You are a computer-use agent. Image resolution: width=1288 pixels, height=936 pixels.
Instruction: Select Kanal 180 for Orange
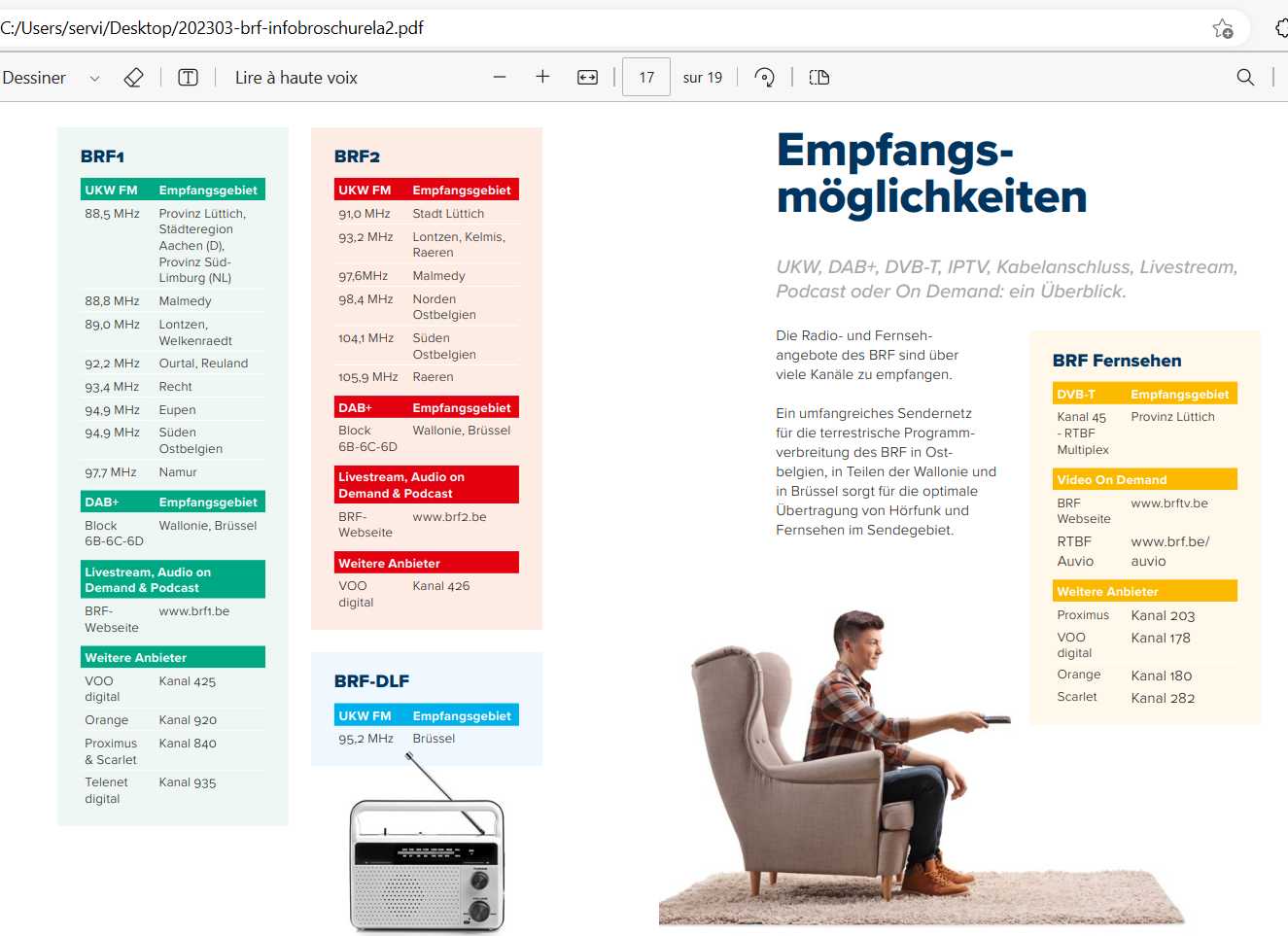(x=1162, y=676)
